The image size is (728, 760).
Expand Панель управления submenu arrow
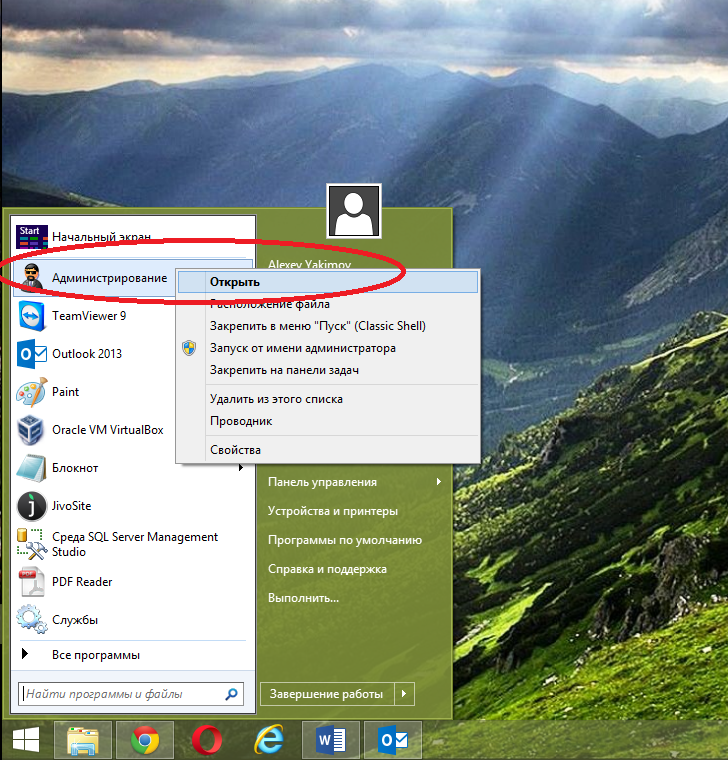click(x=438, y=482)
